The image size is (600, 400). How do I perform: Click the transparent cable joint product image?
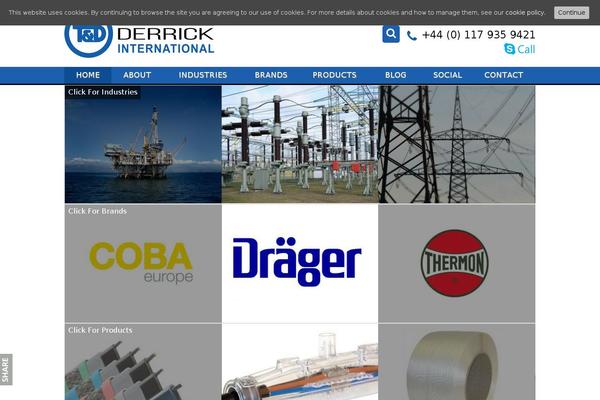[x=300, y=362]
